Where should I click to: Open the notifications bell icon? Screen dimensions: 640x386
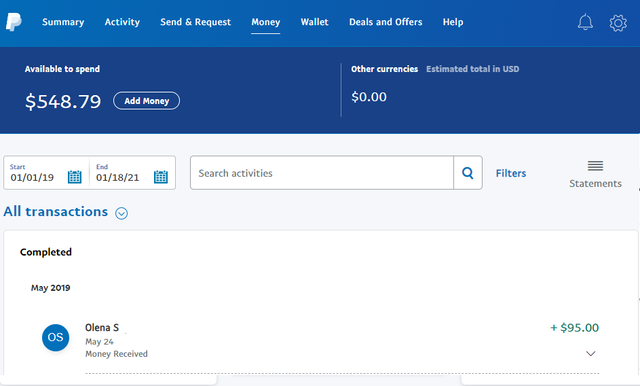point(585,22)
